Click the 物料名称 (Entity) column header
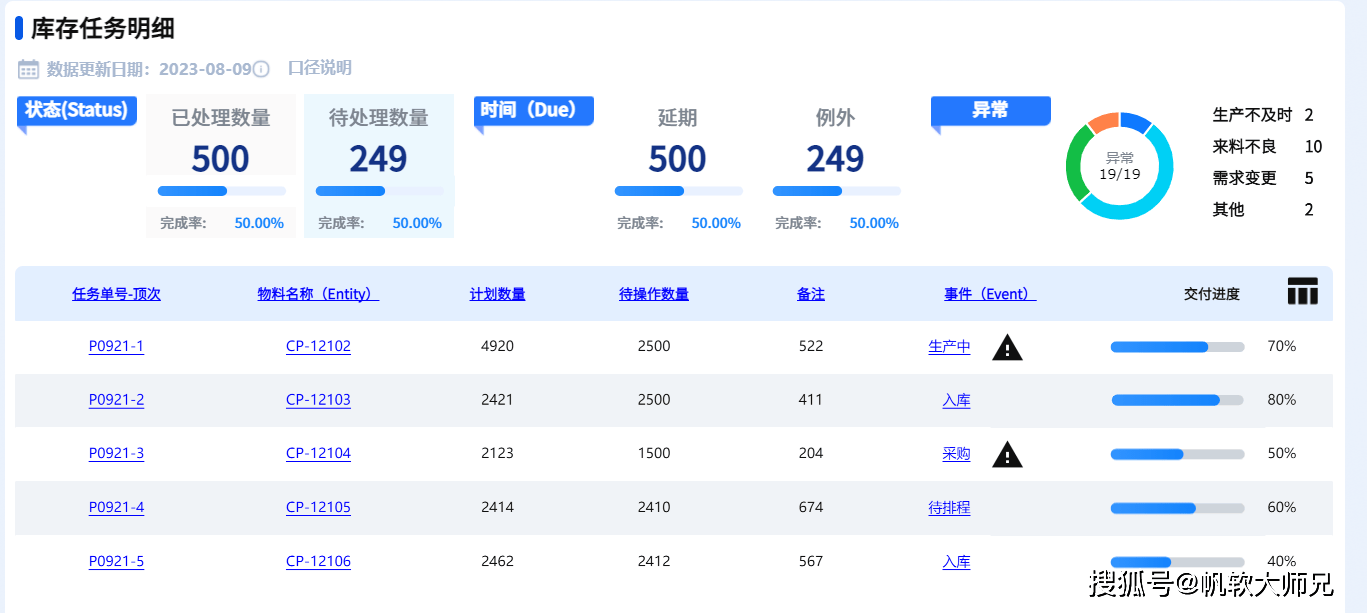 point(318,294)
